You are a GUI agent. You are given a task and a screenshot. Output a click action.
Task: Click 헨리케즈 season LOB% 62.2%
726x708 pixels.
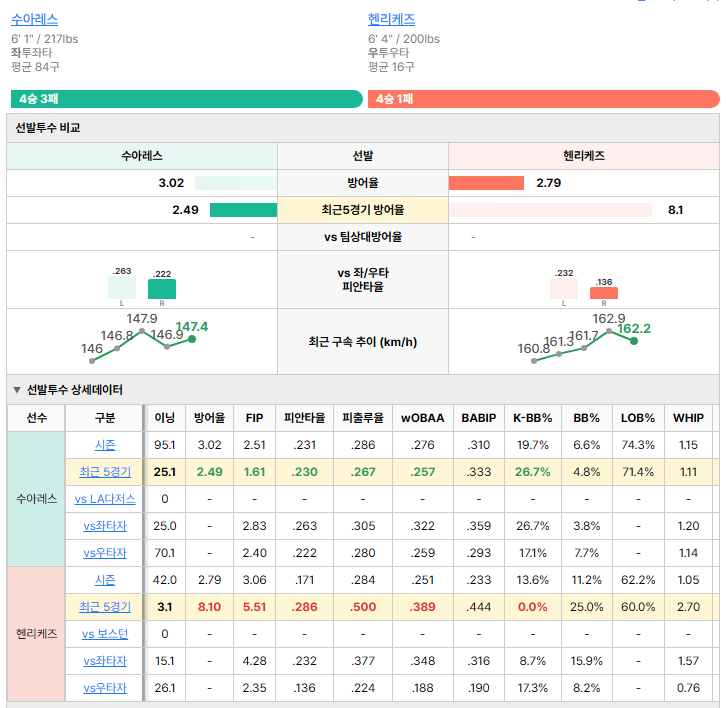coord(638,580)
